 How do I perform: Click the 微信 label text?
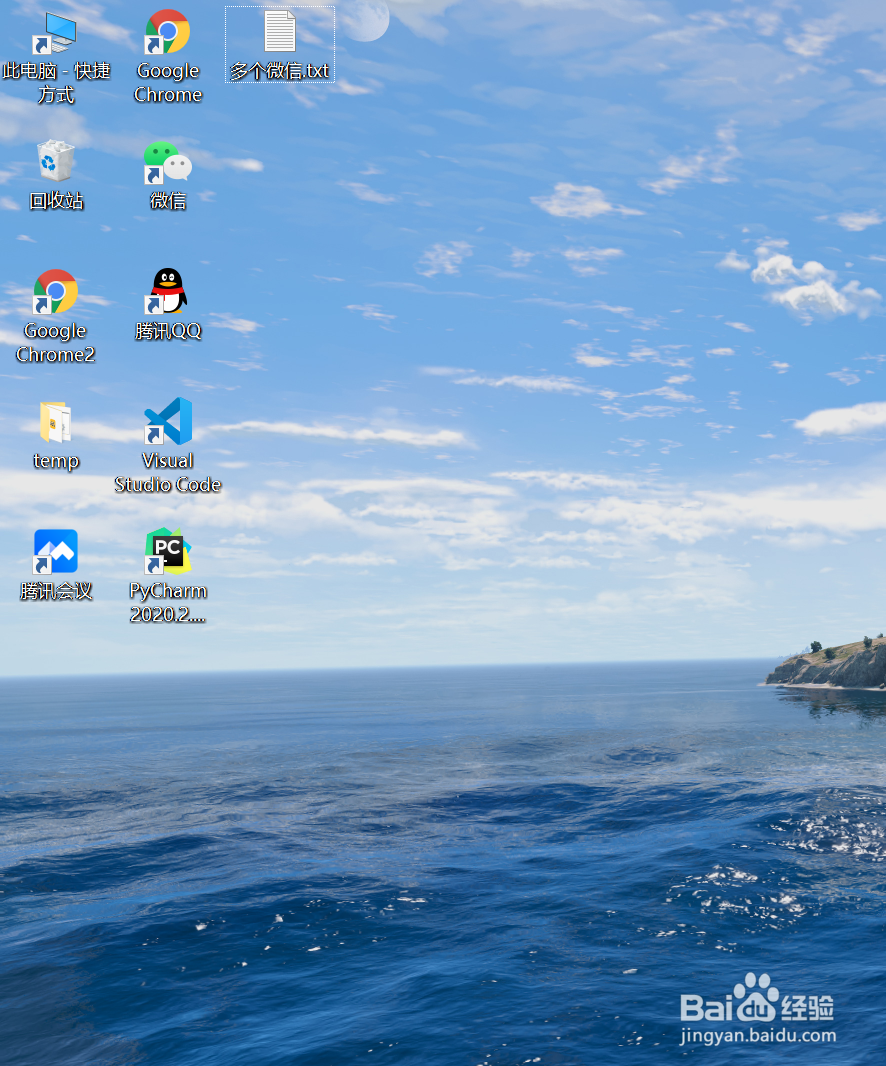coord(168,201)
